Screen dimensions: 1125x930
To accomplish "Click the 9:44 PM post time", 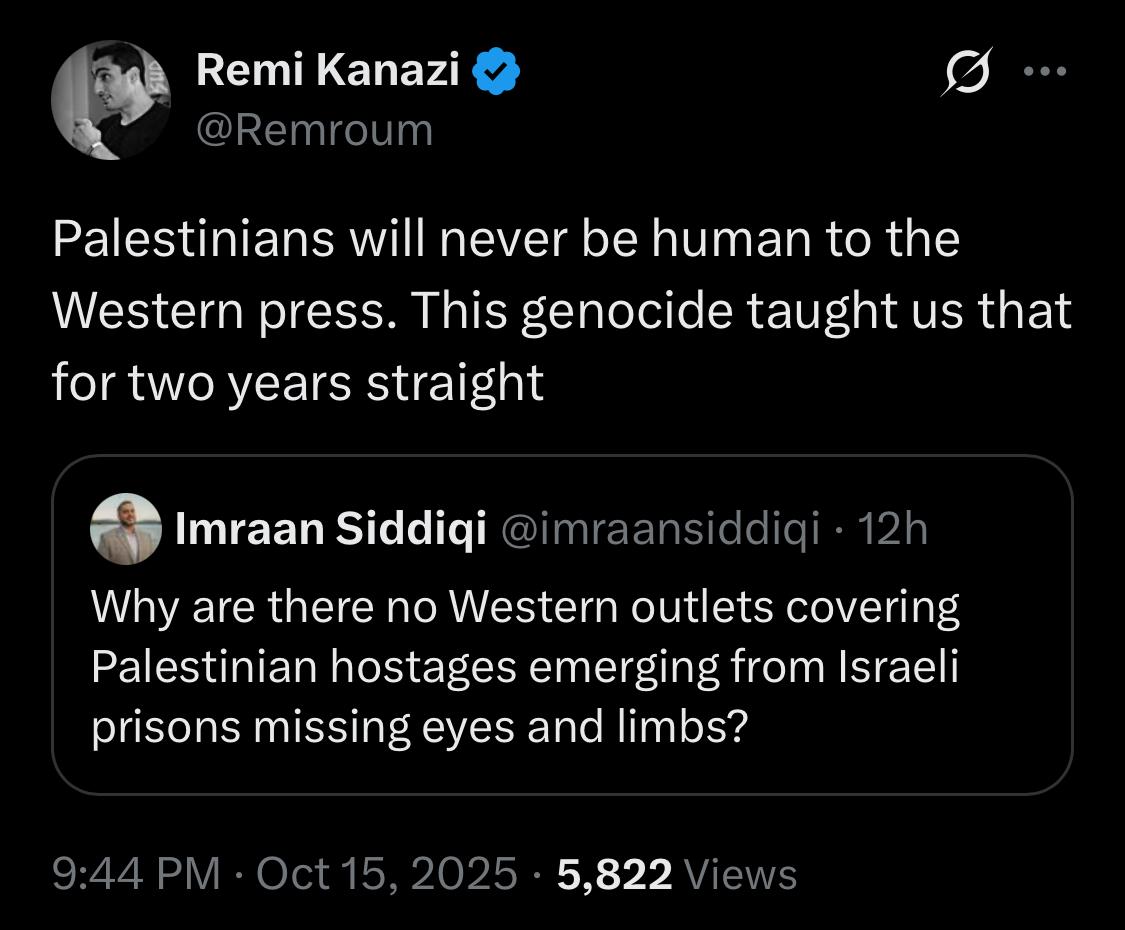I will pyautogui.click(x=136, y=874).
